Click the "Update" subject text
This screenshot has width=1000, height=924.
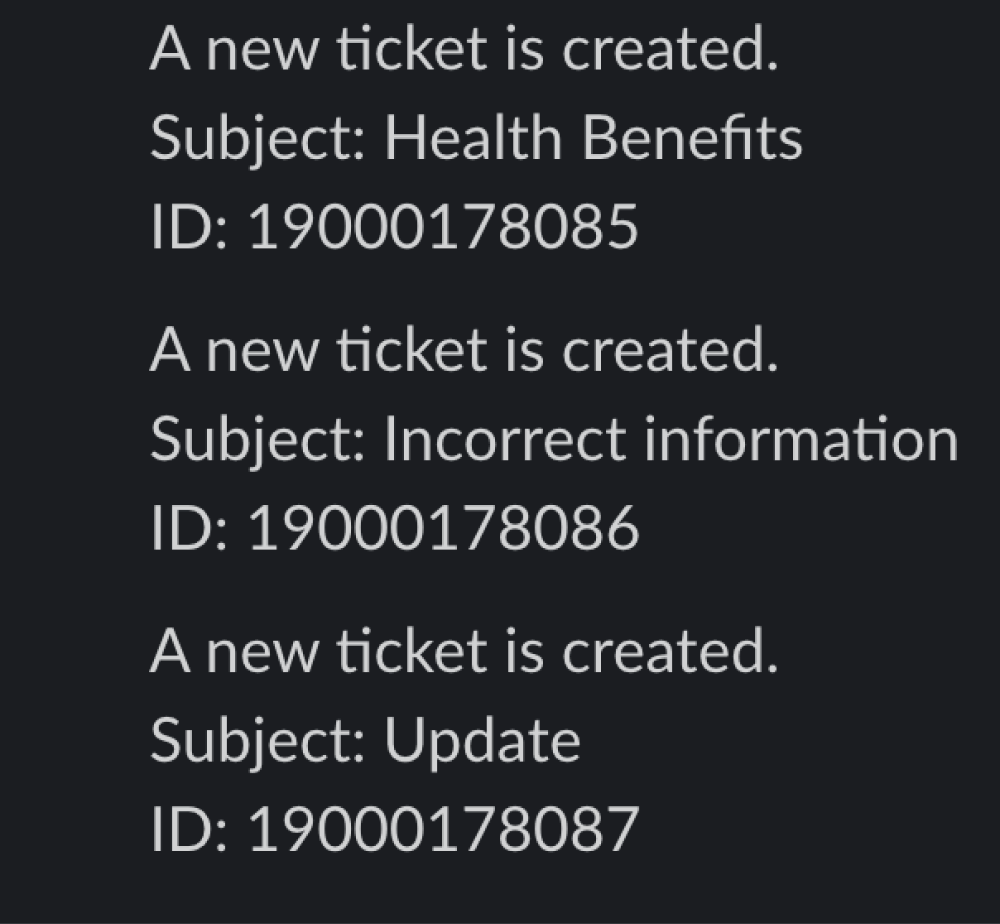482,742
